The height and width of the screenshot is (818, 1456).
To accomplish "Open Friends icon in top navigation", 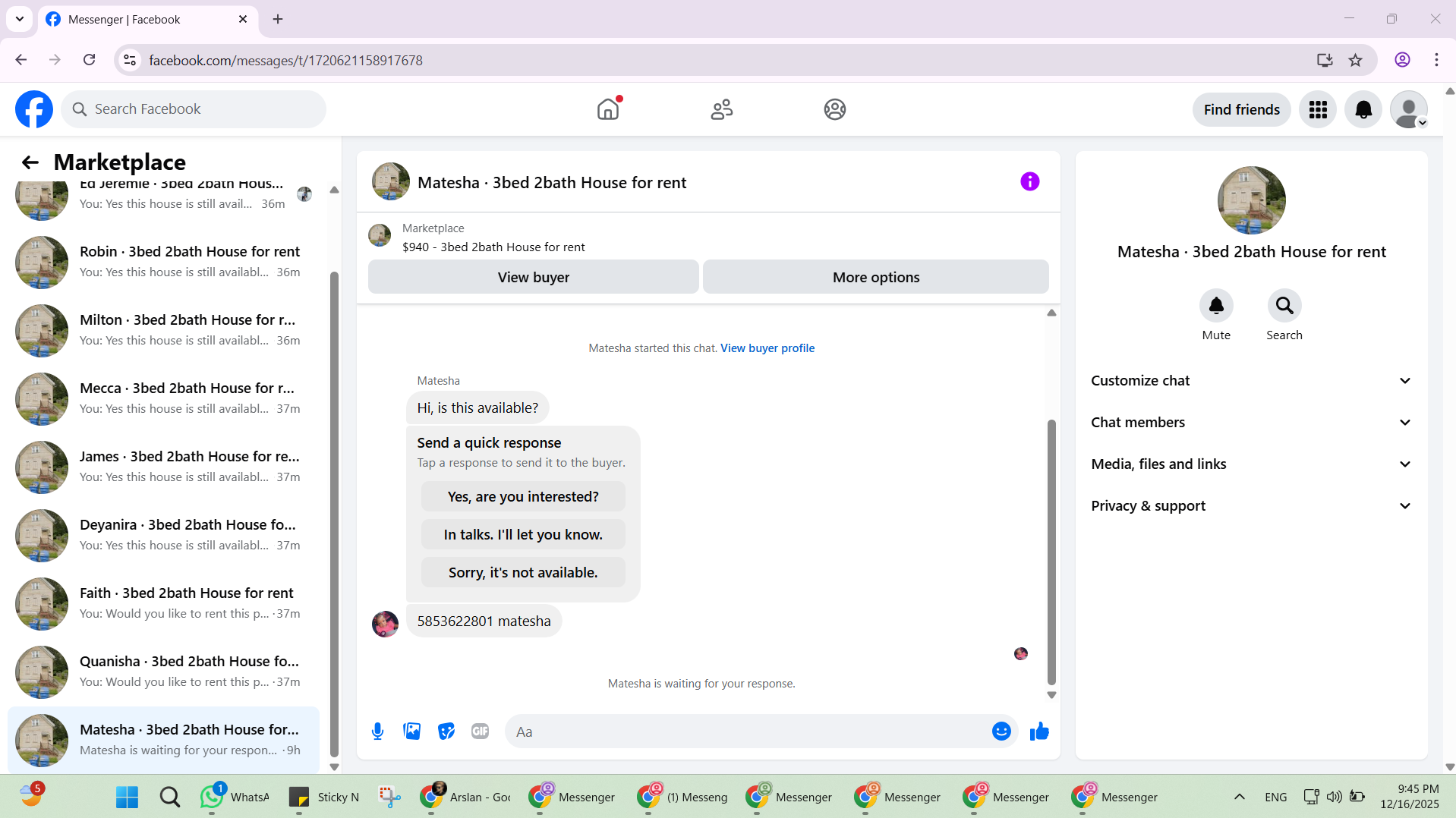I will click(x=722, y=109).
